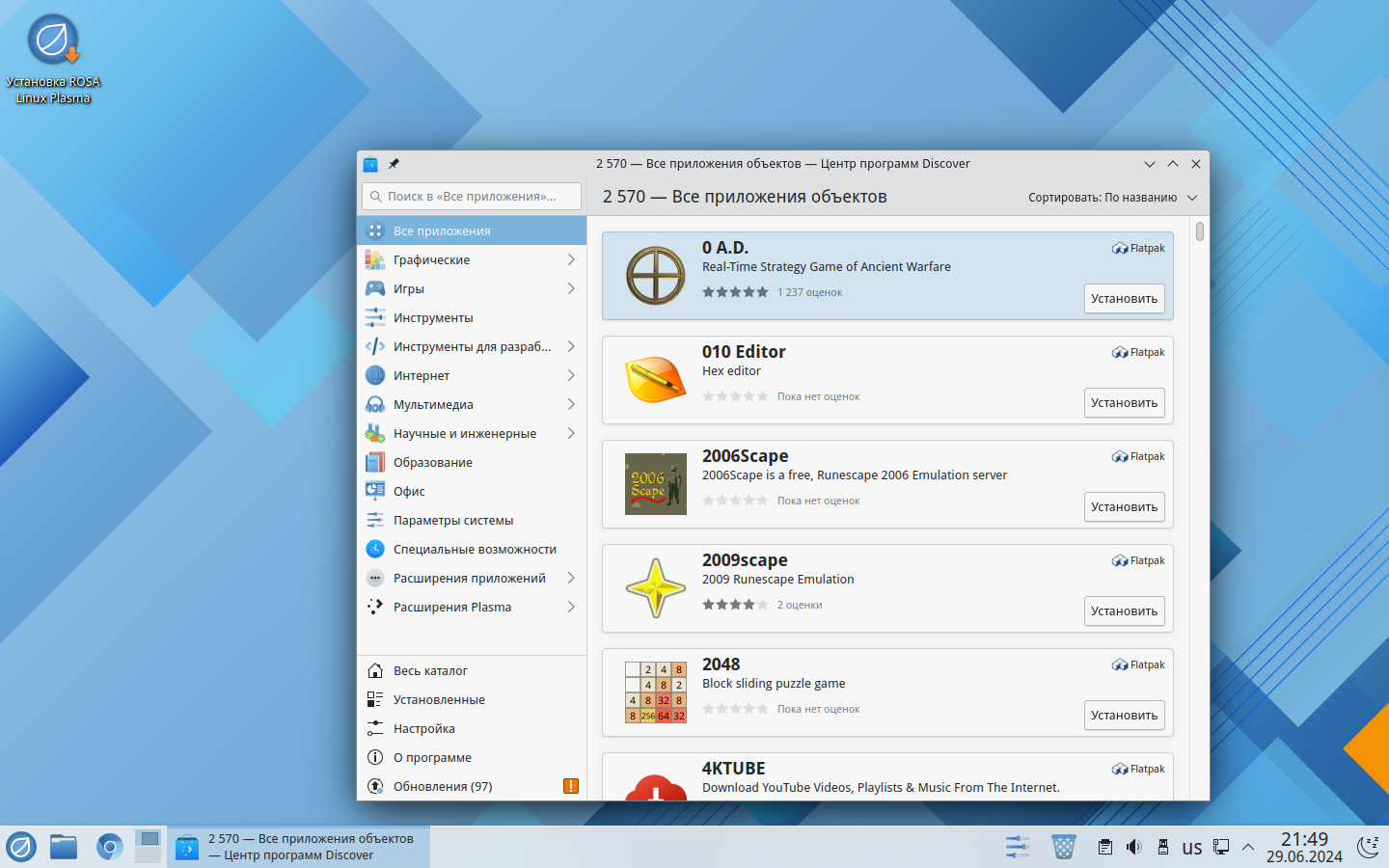
Task: Switch to the Discover task in the taskbar
Action: pos(298,847)
